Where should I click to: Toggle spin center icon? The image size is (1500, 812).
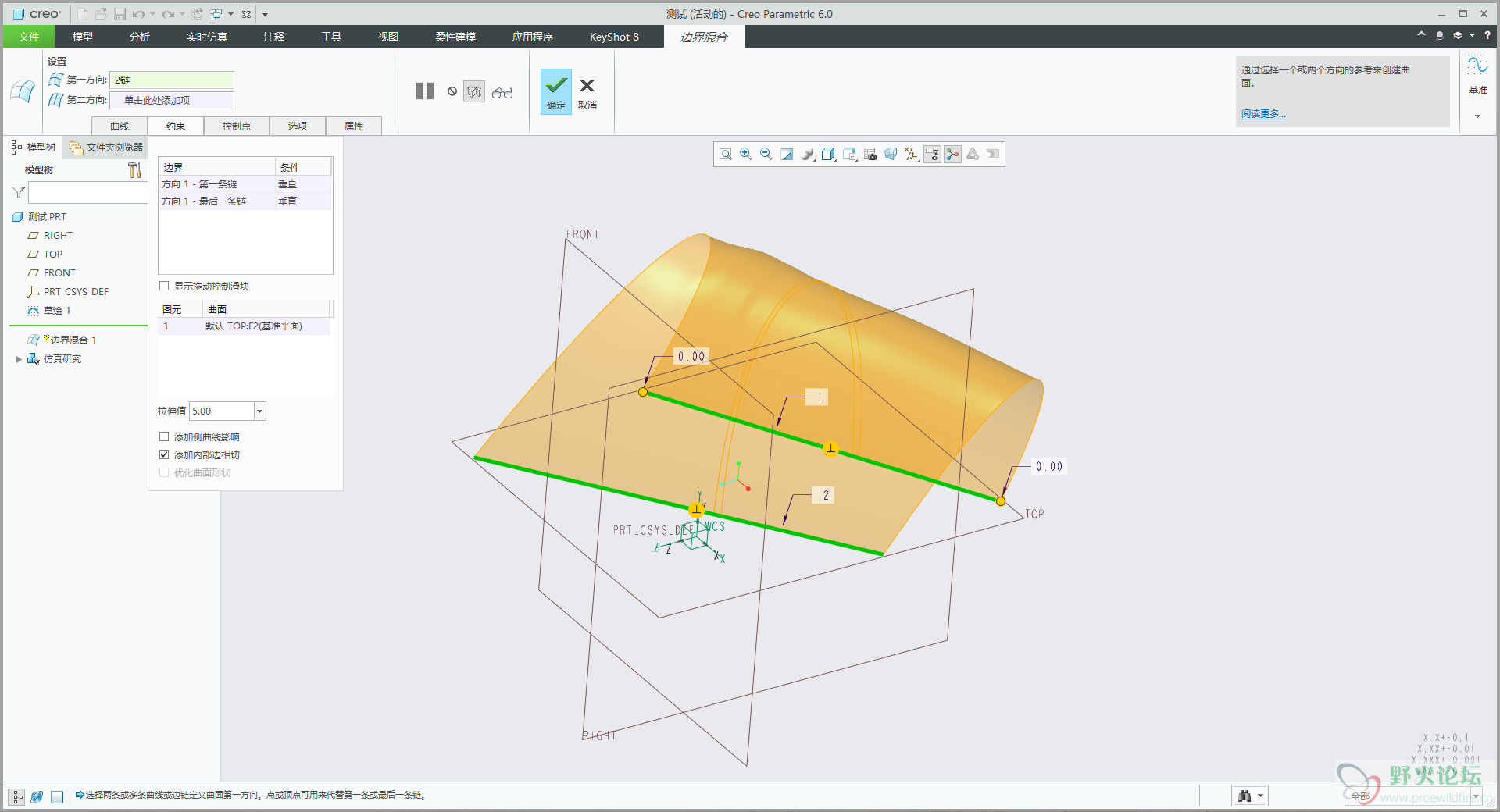point(952,155)
